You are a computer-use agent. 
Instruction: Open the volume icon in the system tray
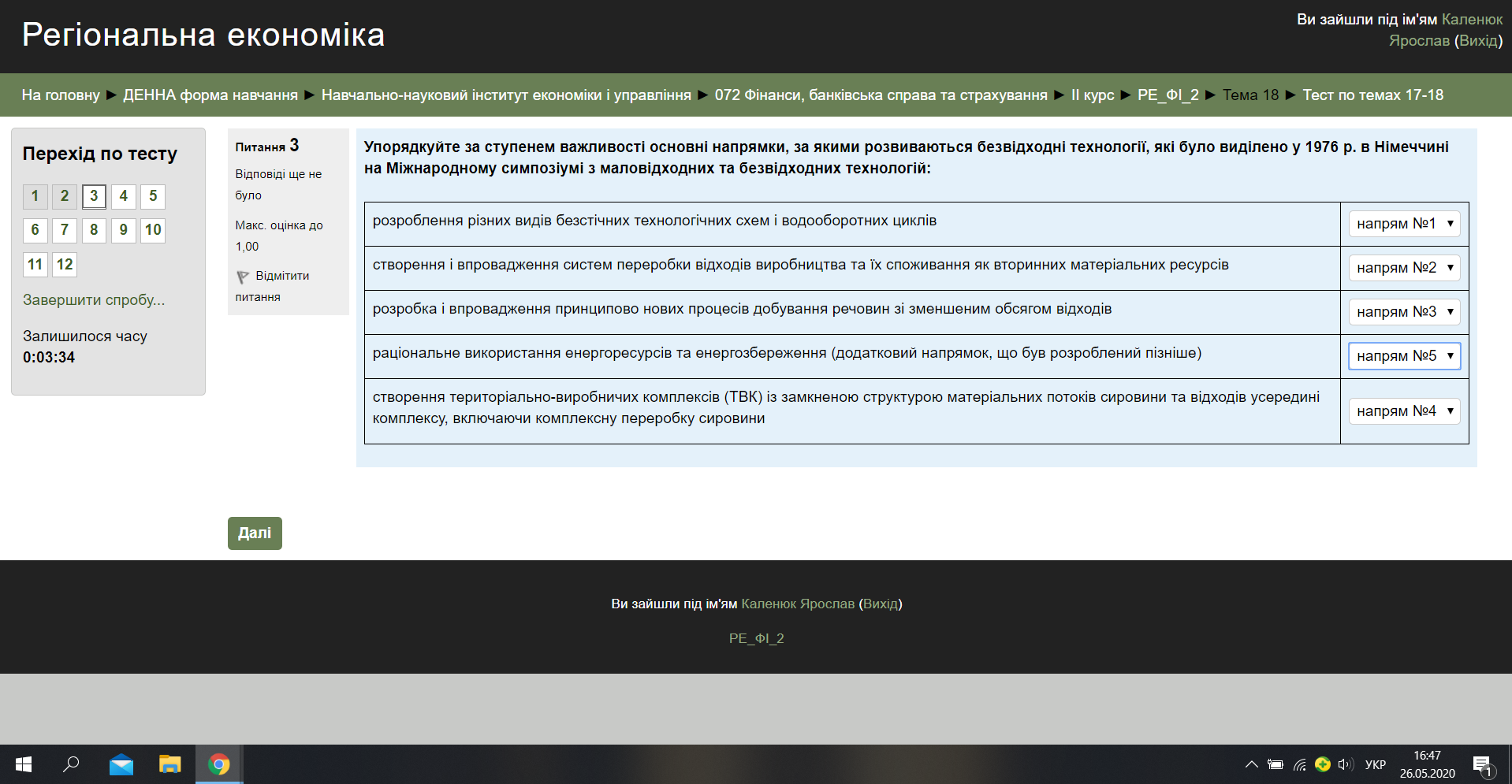[x=1345, y=764]
